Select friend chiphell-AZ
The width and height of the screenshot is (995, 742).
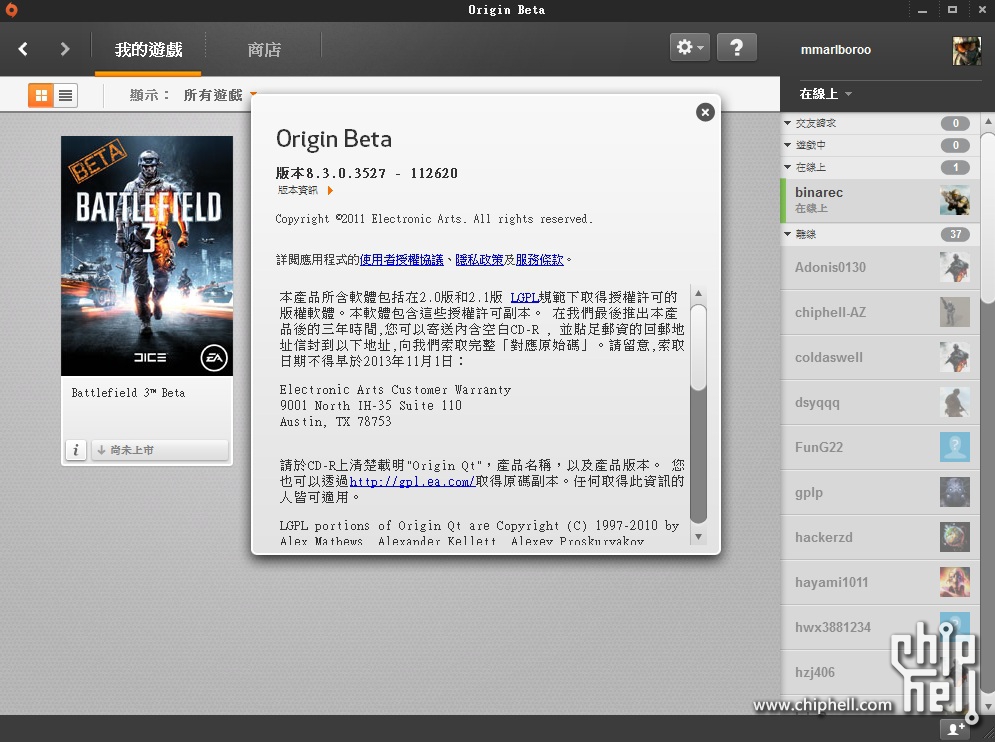880,313
